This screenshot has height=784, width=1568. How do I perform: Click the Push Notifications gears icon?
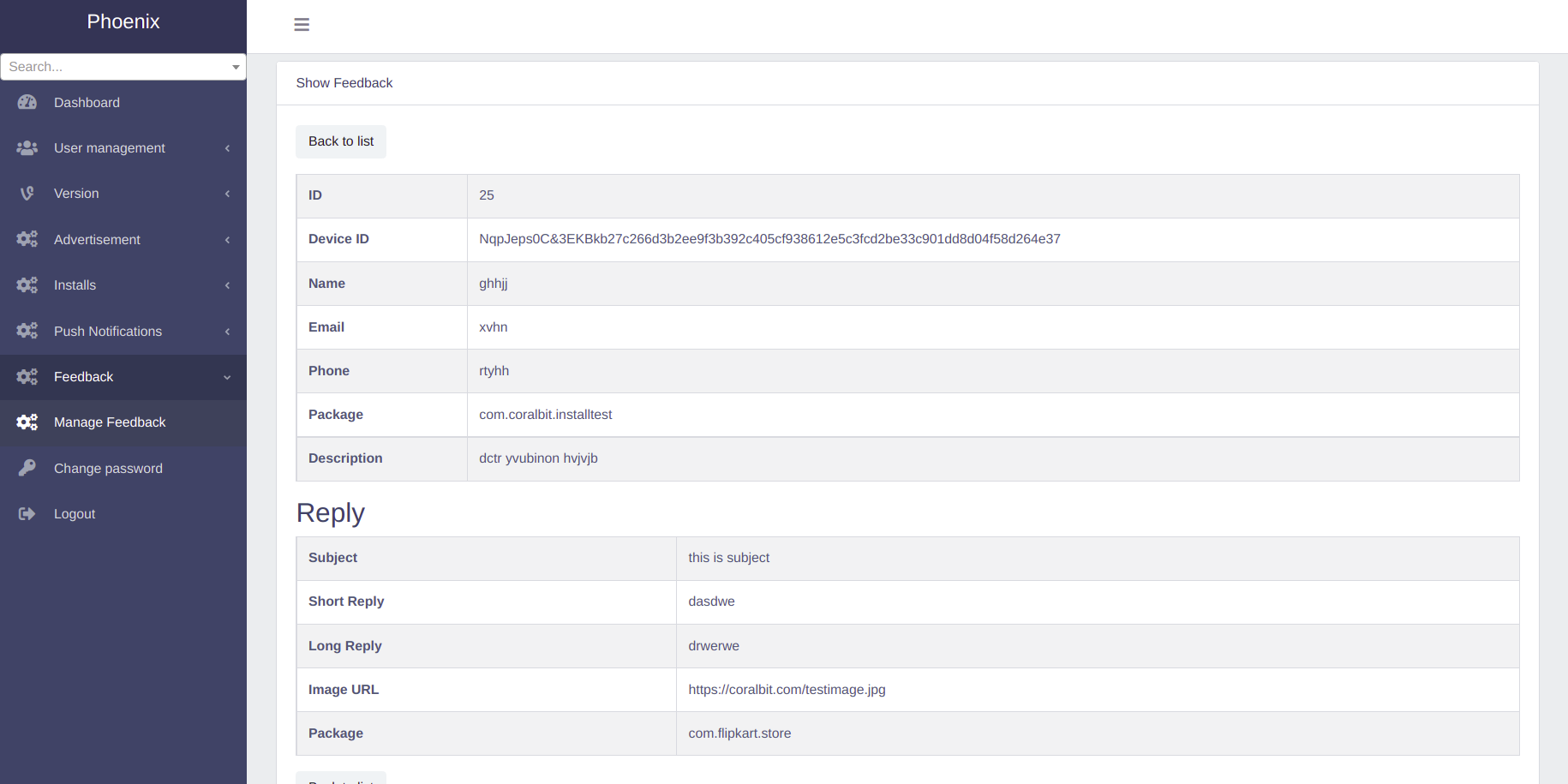(27, 331)
